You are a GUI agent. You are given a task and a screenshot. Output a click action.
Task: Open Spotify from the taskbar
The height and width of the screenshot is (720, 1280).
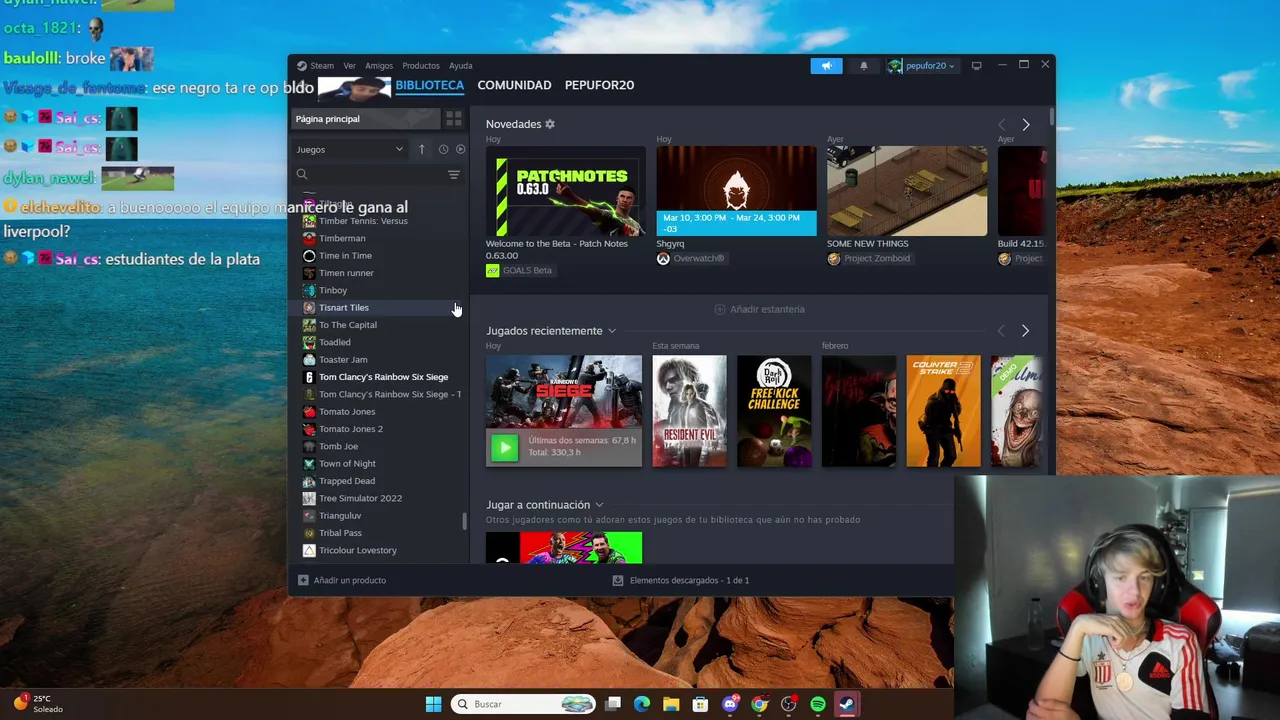coord(818,704)
